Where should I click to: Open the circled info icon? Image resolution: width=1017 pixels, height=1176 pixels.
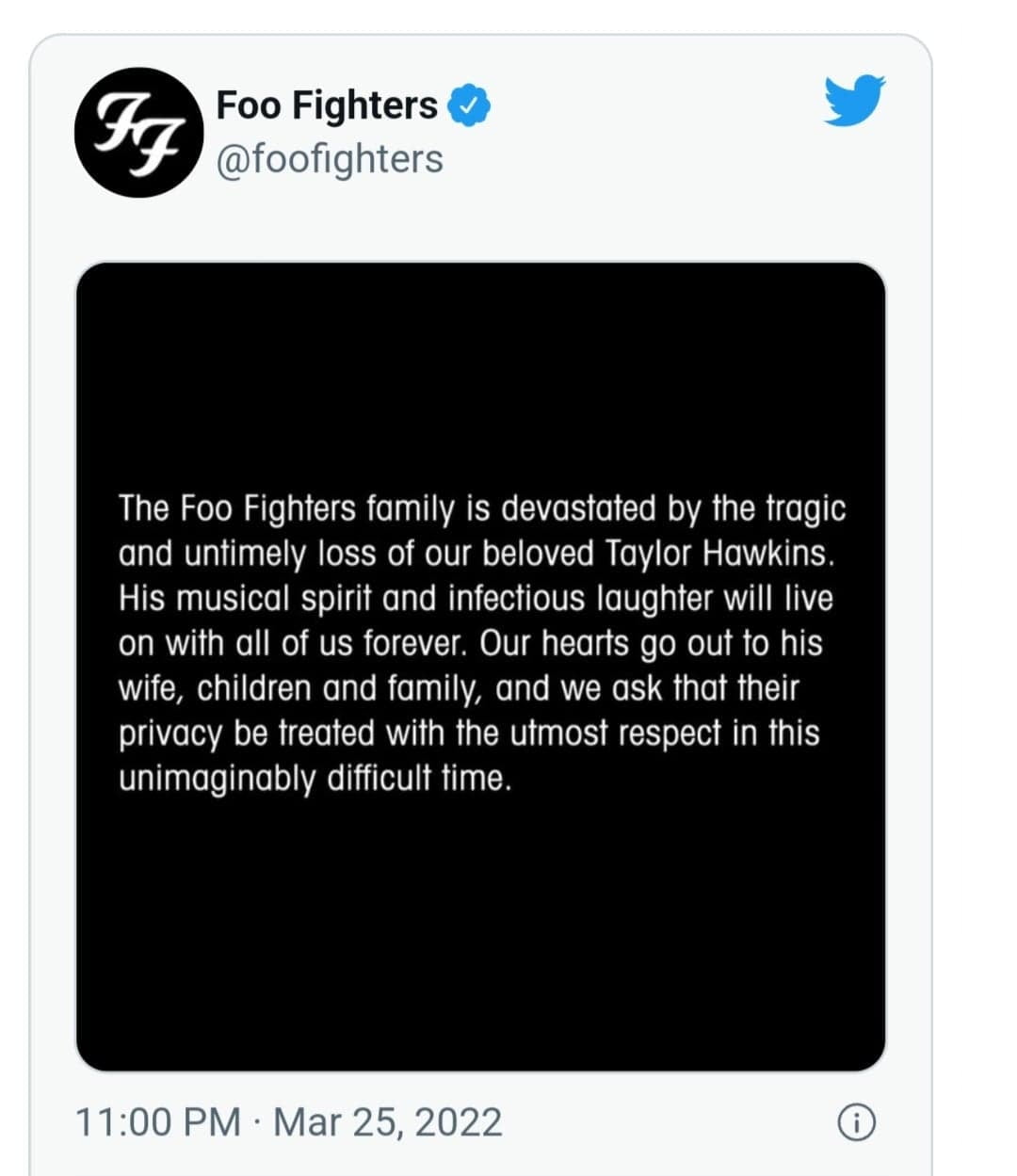856,1122
